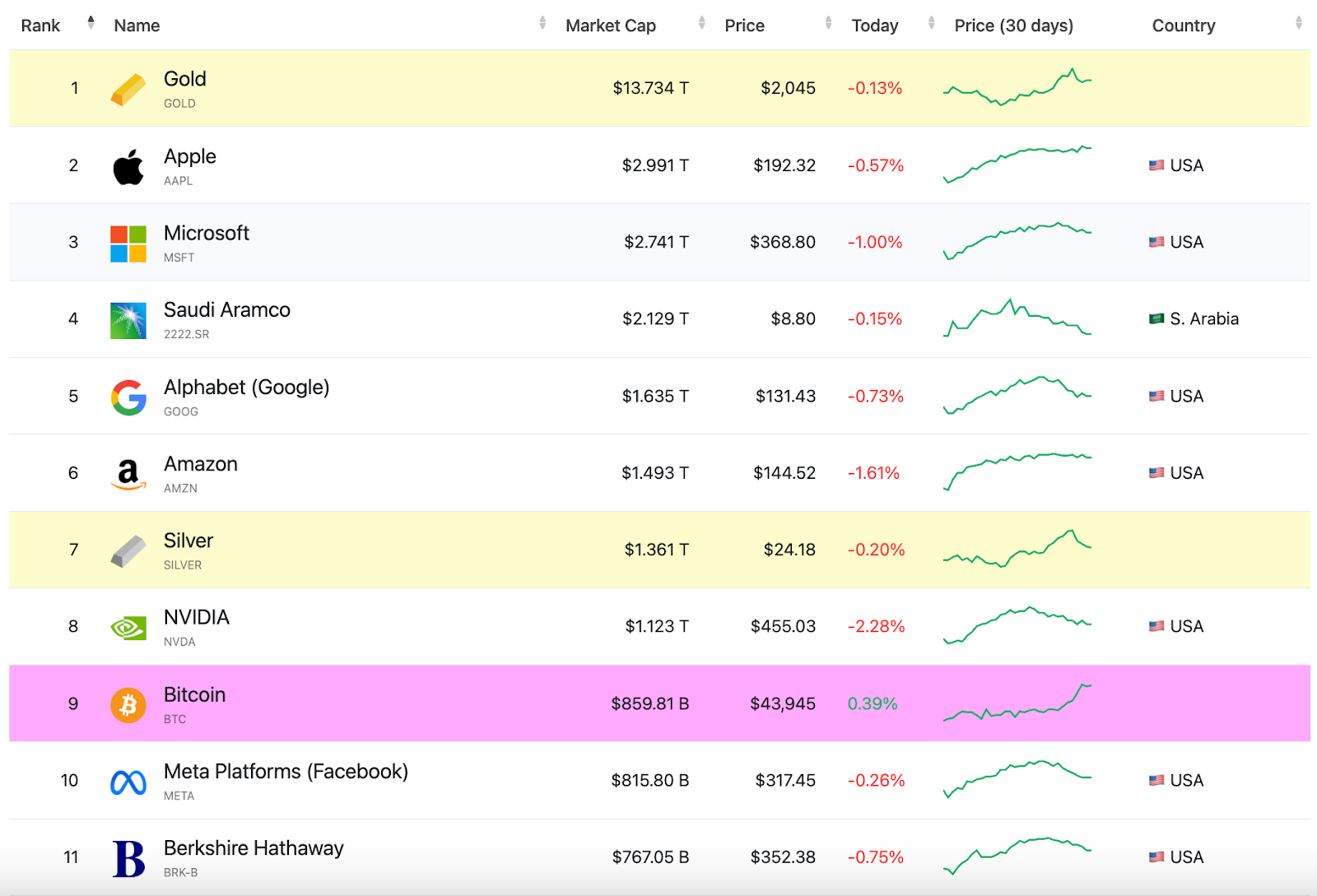Image resolution: width=1317 pixels, height=896 pixels.
Task: Open the Apple company page
Action: 190,156
